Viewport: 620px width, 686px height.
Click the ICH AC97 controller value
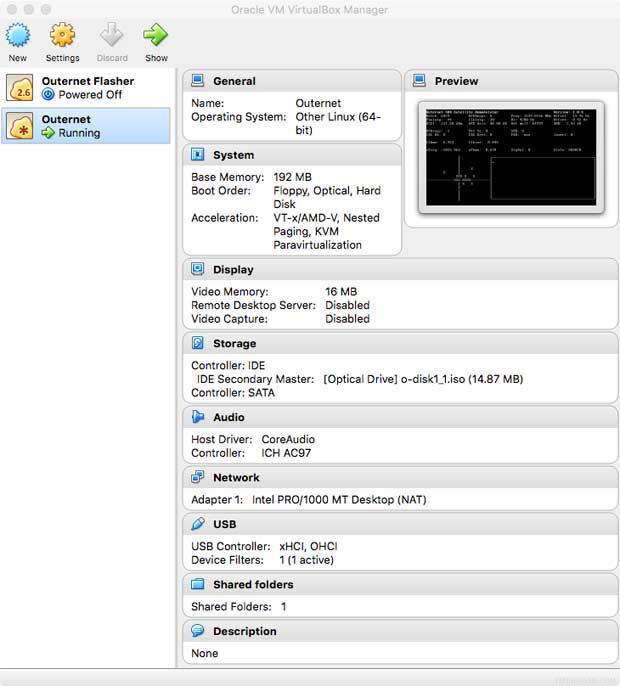pyautogui.click(x=286, y=453)
